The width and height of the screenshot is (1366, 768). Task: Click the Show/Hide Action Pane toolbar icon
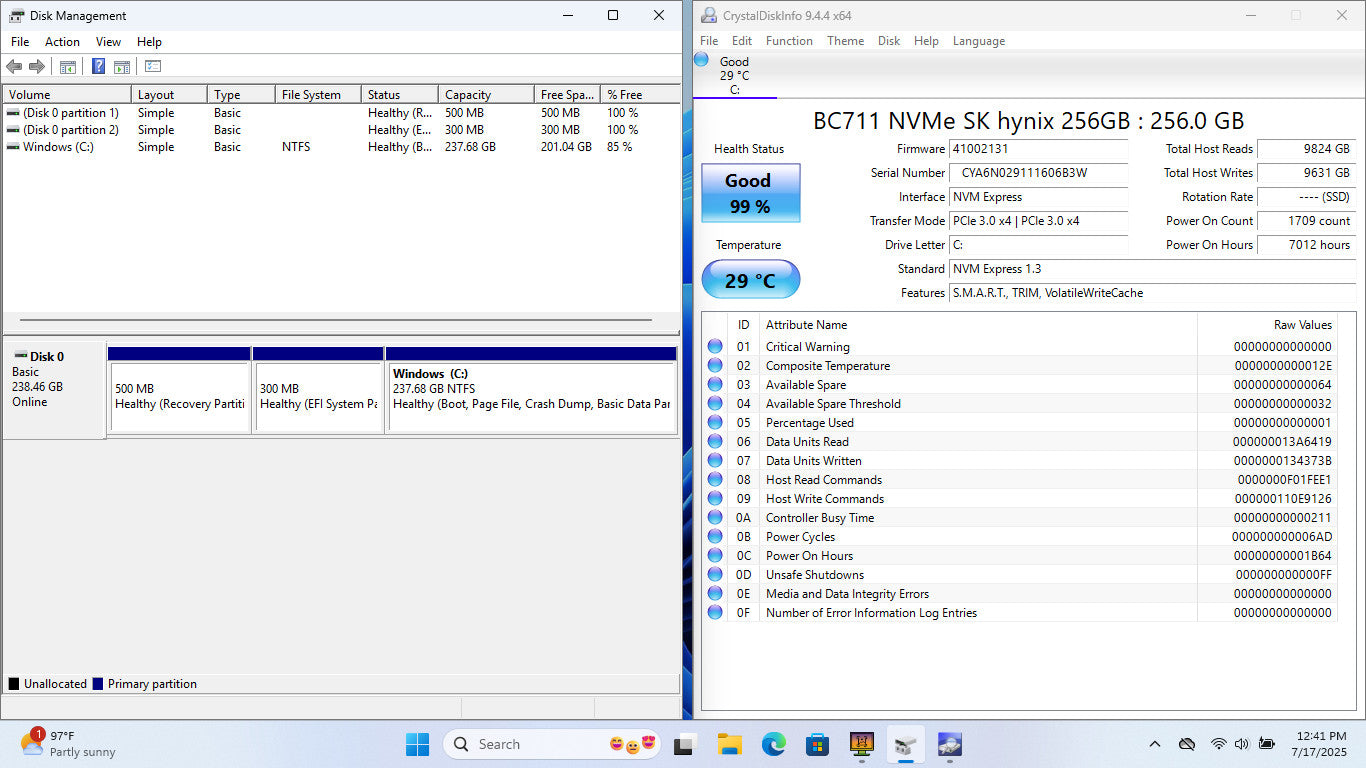tap(122, 67)
